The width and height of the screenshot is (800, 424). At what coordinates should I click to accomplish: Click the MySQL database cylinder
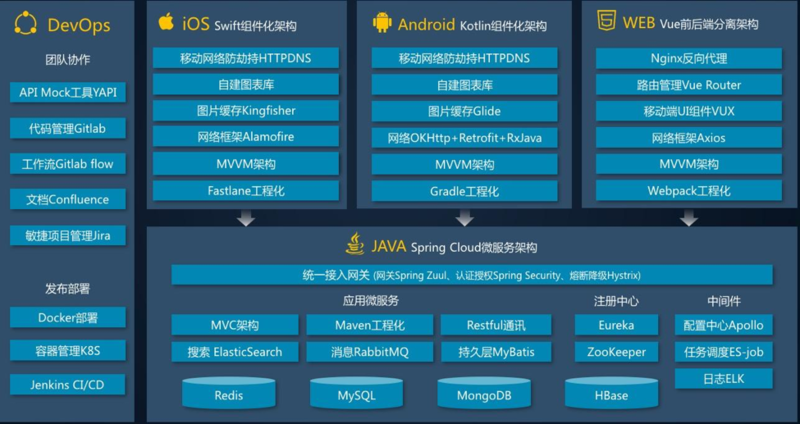tap(356, 392)
